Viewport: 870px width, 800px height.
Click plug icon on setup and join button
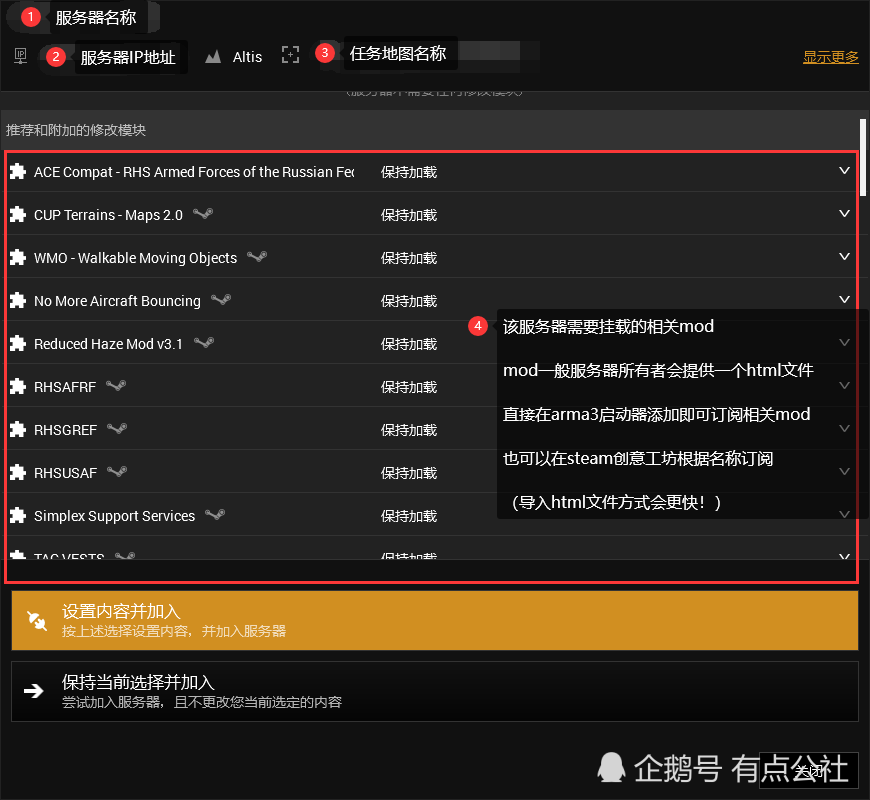point(37,620)
